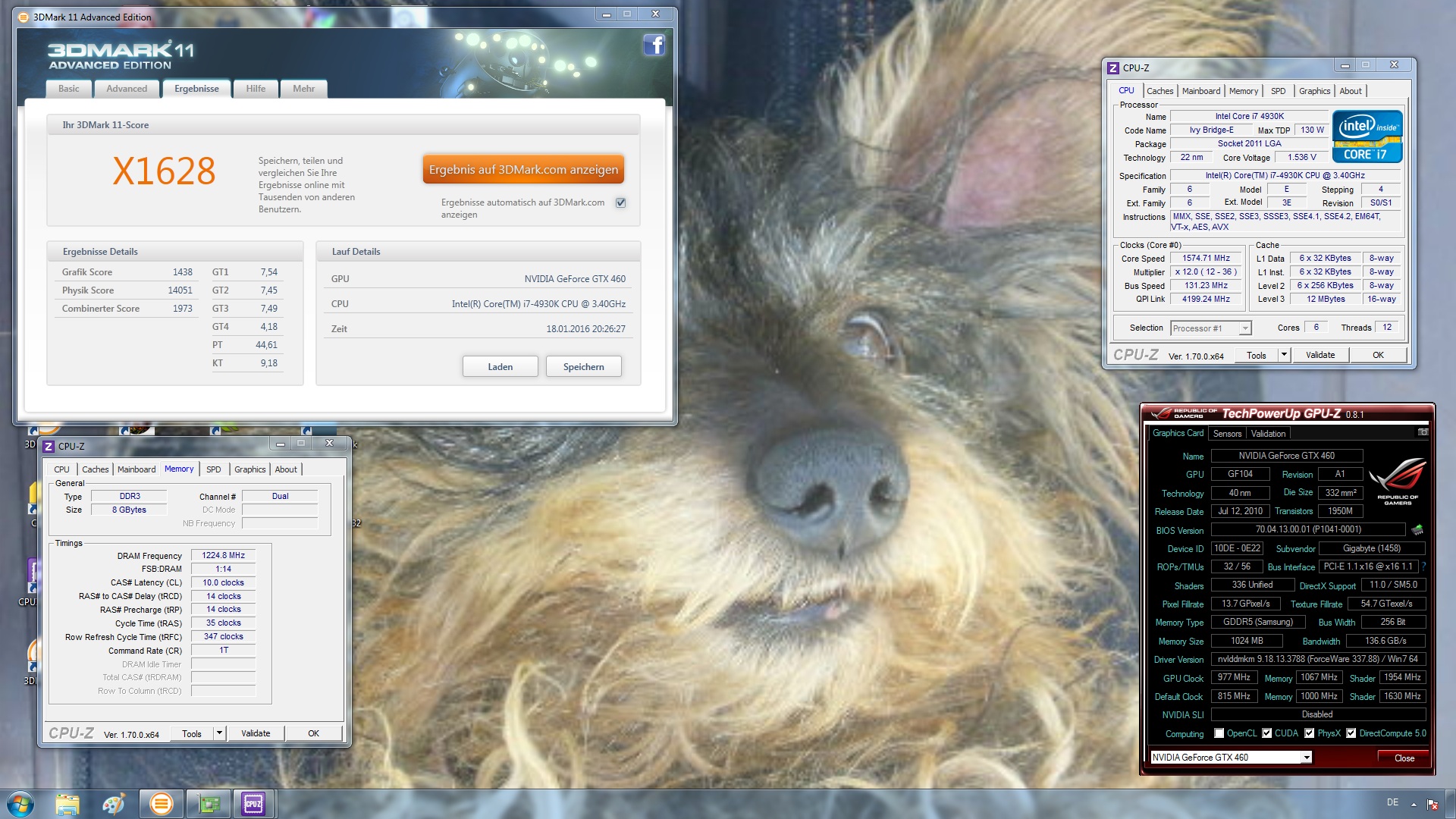Click the X1628 score text
1456x819 pixels.
pyautogui.click(x=164, y=171)
